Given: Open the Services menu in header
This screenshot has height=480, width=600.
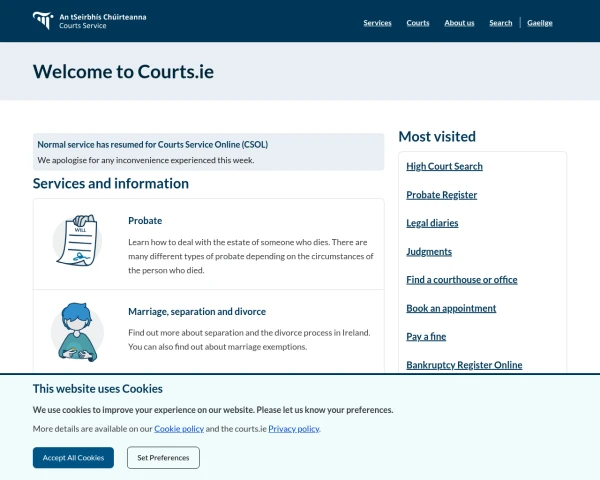Looking at the screenshot, I should (377, 23).
